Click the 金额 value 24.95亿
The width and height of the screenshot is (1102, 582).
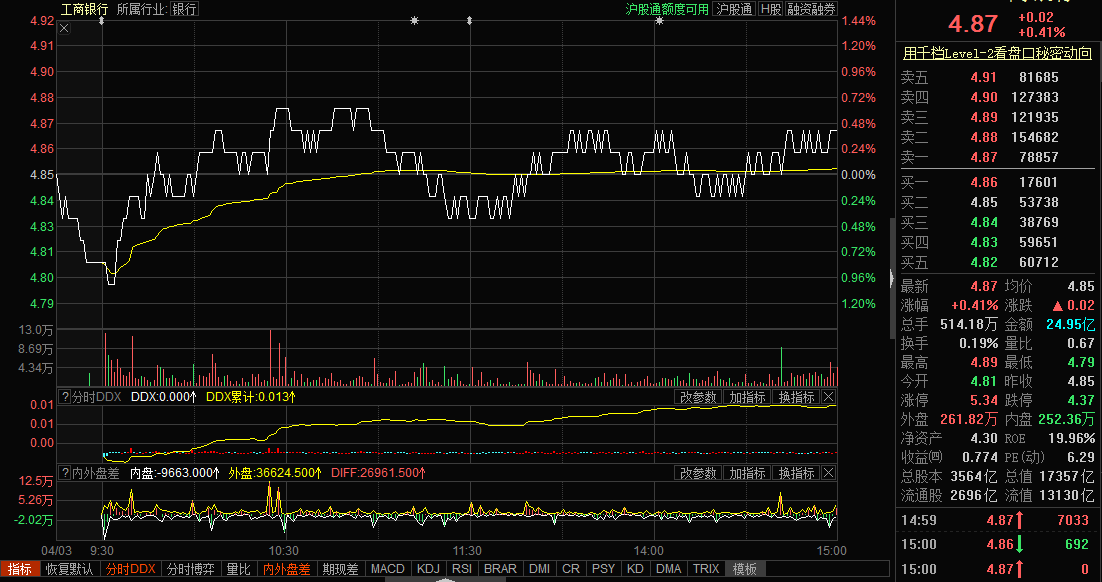click(x=1070, y=324)
